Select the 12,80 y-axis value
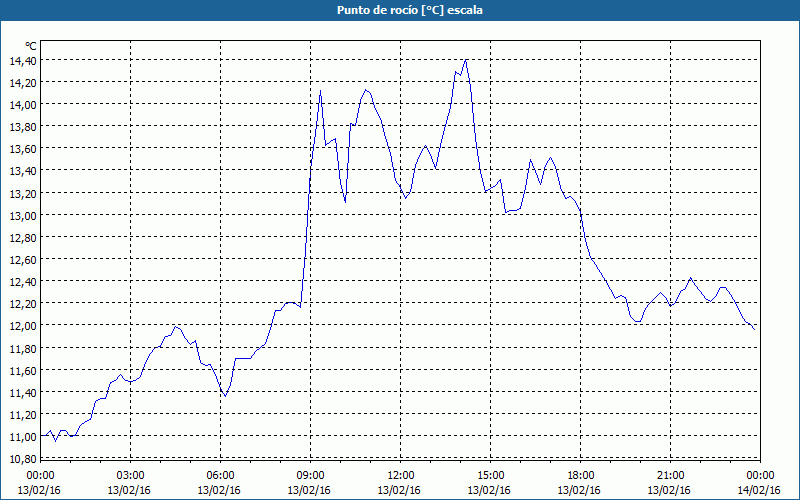Viewport: 800px width, 500px height. pyautogui.click(x=23, y=237)
